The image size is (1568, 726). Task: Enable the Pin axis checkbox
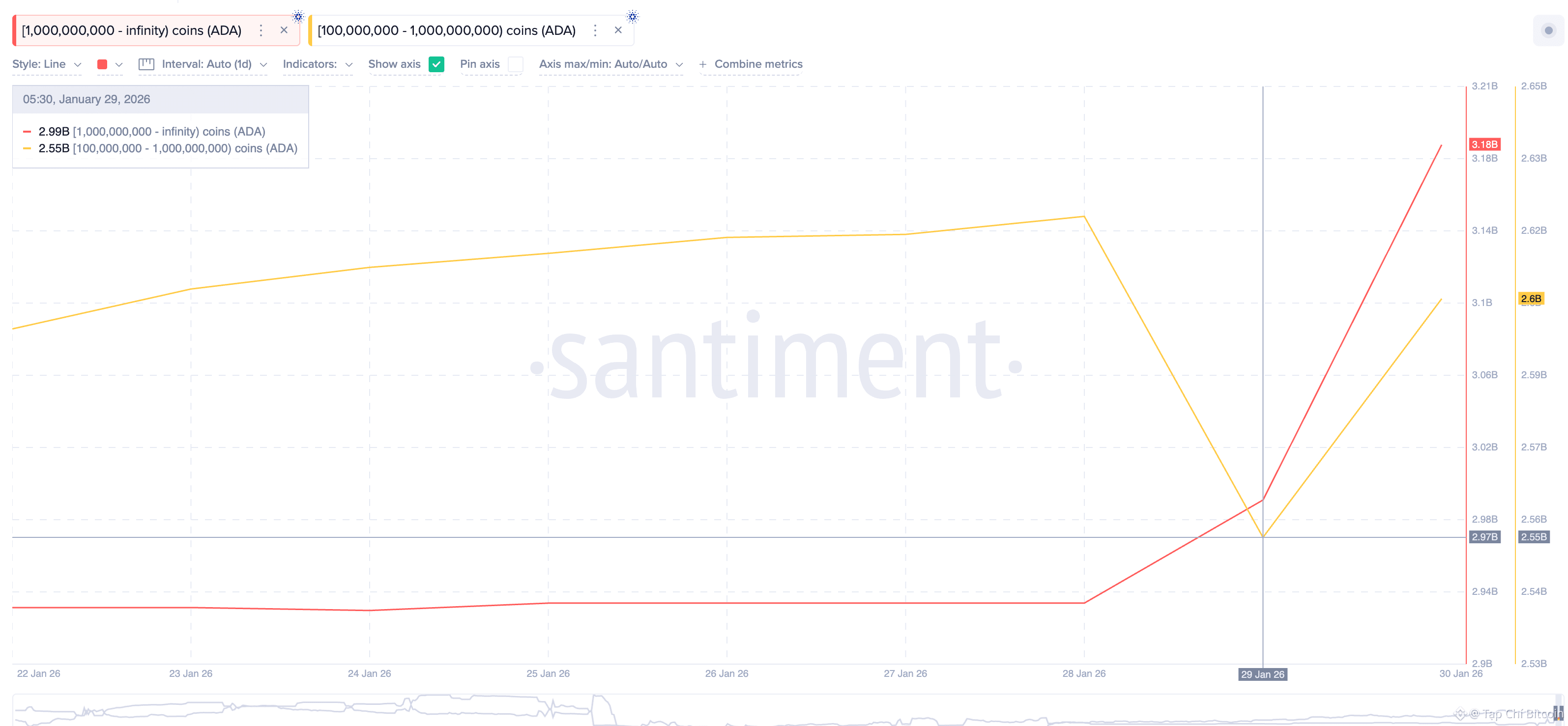(x=515, y=64)
